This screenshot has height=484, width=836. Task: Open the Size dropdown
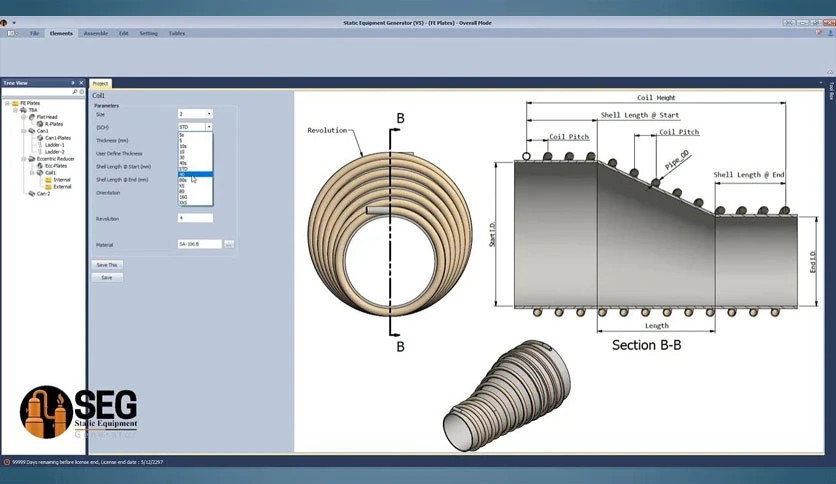[209, 114]
